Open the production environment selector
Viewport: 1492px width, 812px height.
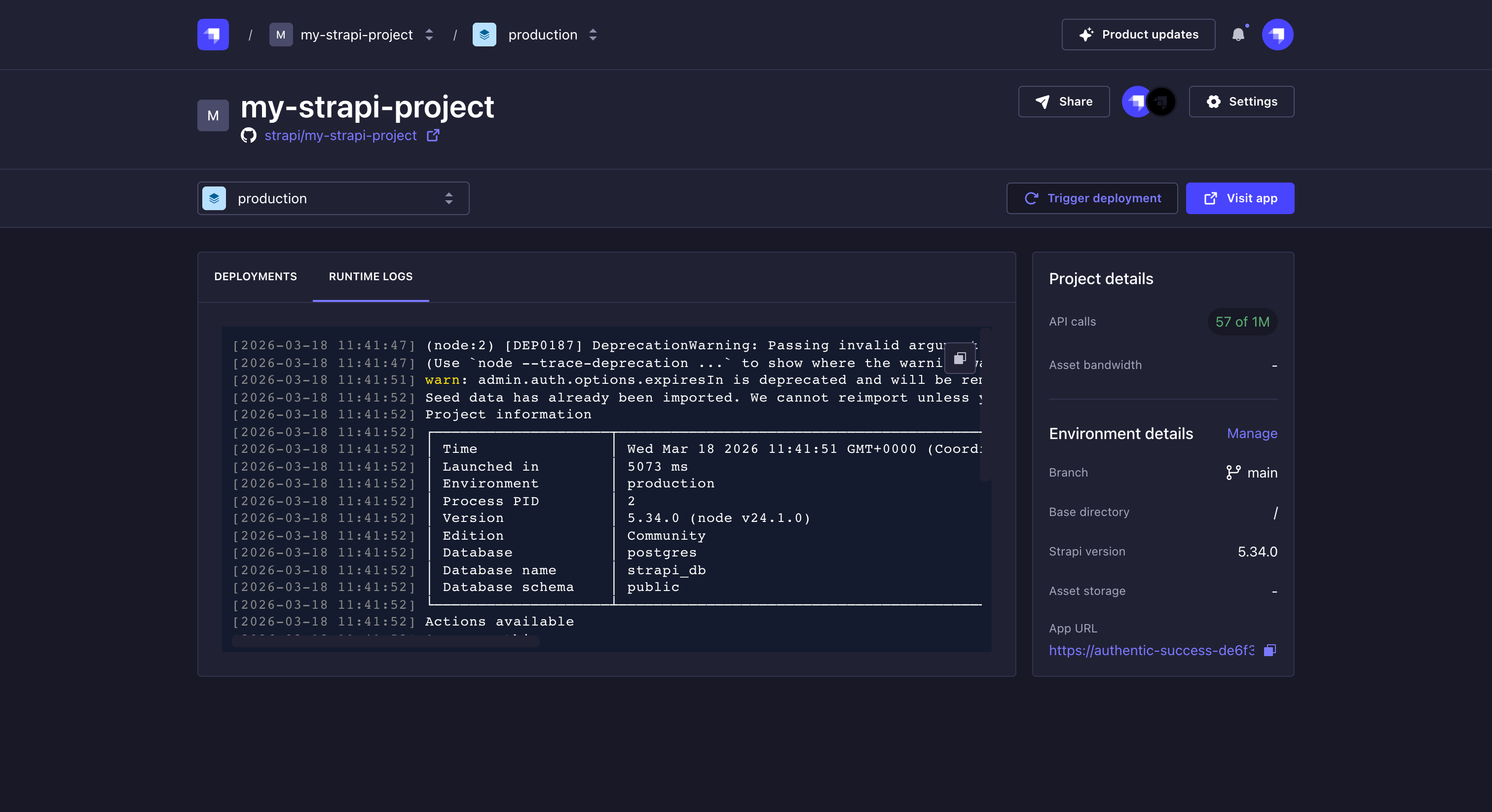click(333, 198)
